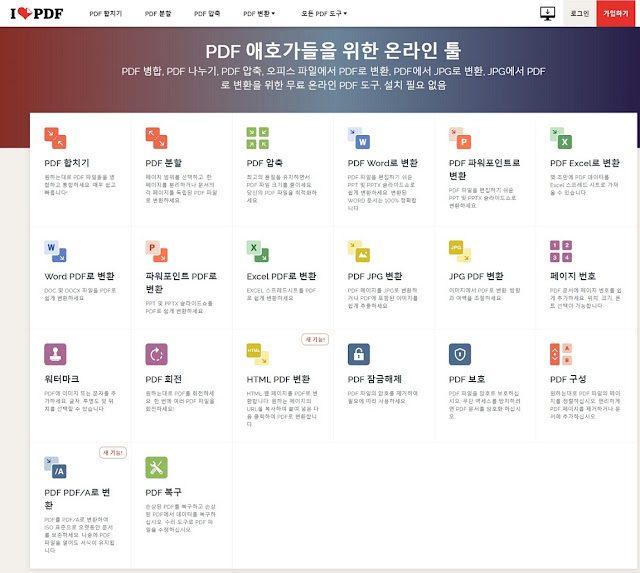640x573 pixels.
Task: Click the PDF 파워포인트로 변환 icon
Action: (x=460, y=138)
